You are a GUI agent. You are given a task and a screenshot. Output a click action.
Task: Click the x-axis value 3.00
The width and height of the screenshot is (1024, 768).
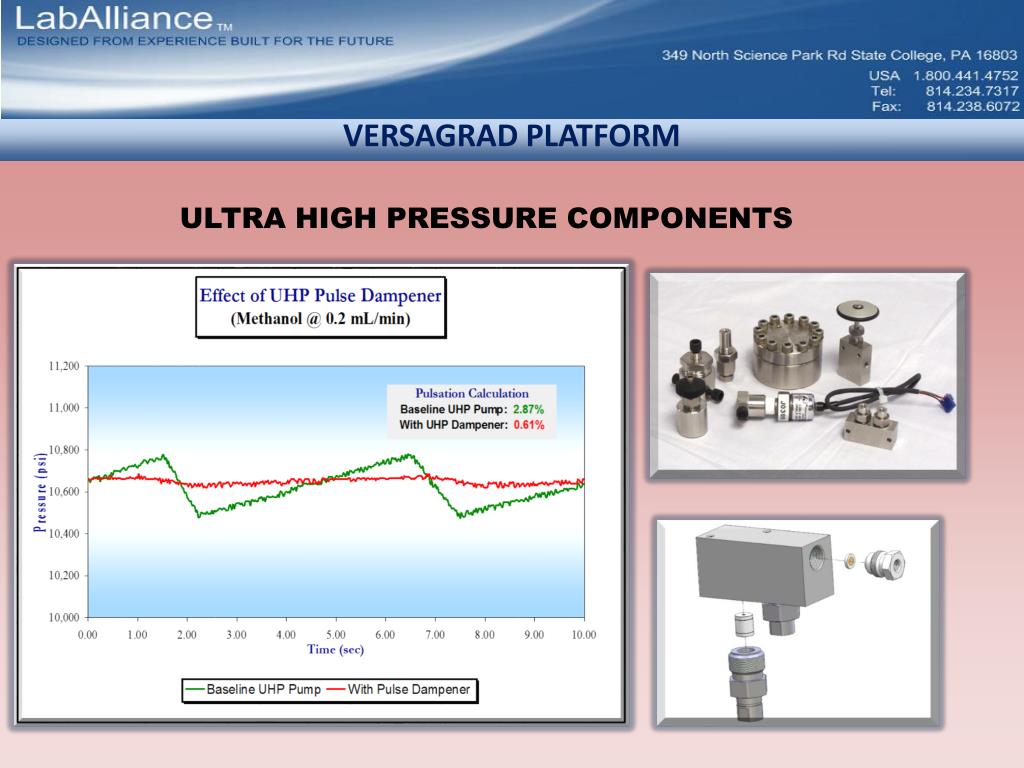click(x=236, y=635)
